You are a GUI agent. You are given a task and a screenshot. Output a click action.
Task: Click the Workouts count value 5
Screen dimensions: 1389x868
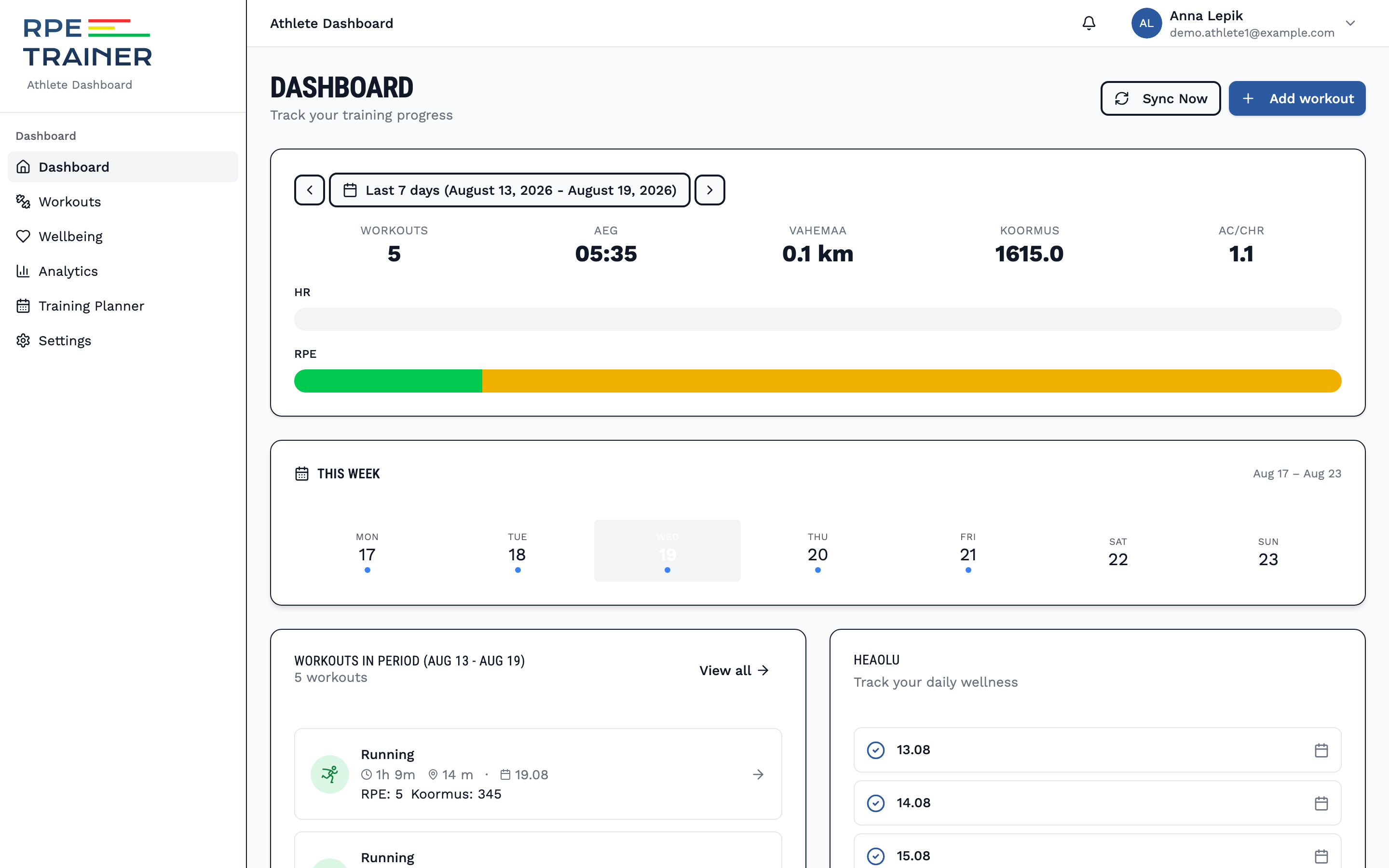395,254
